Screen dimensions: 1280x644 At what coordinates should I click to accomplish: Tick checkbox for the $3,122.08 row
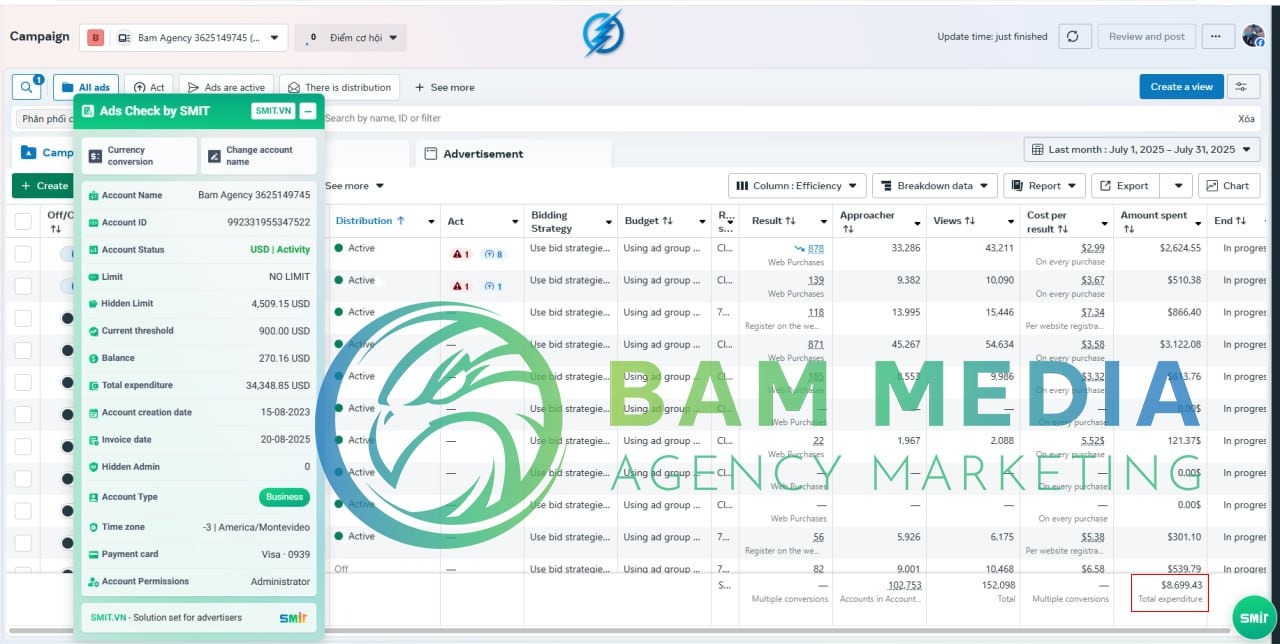pos(23,350)
